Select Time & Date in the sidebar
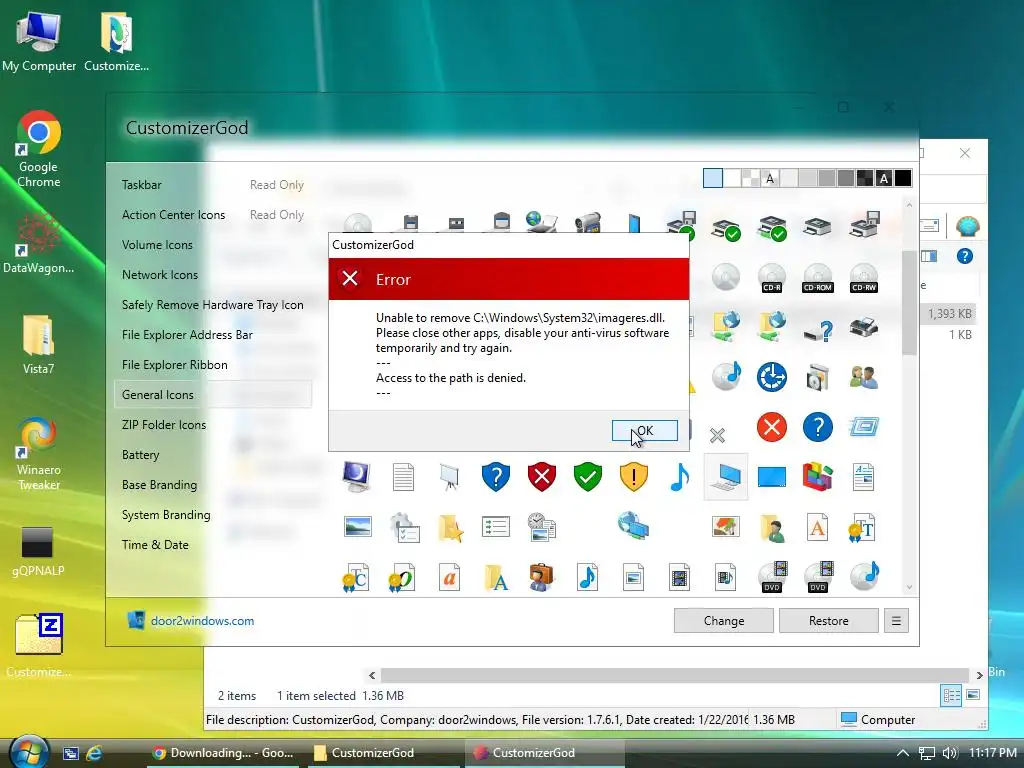 (155, 545)
